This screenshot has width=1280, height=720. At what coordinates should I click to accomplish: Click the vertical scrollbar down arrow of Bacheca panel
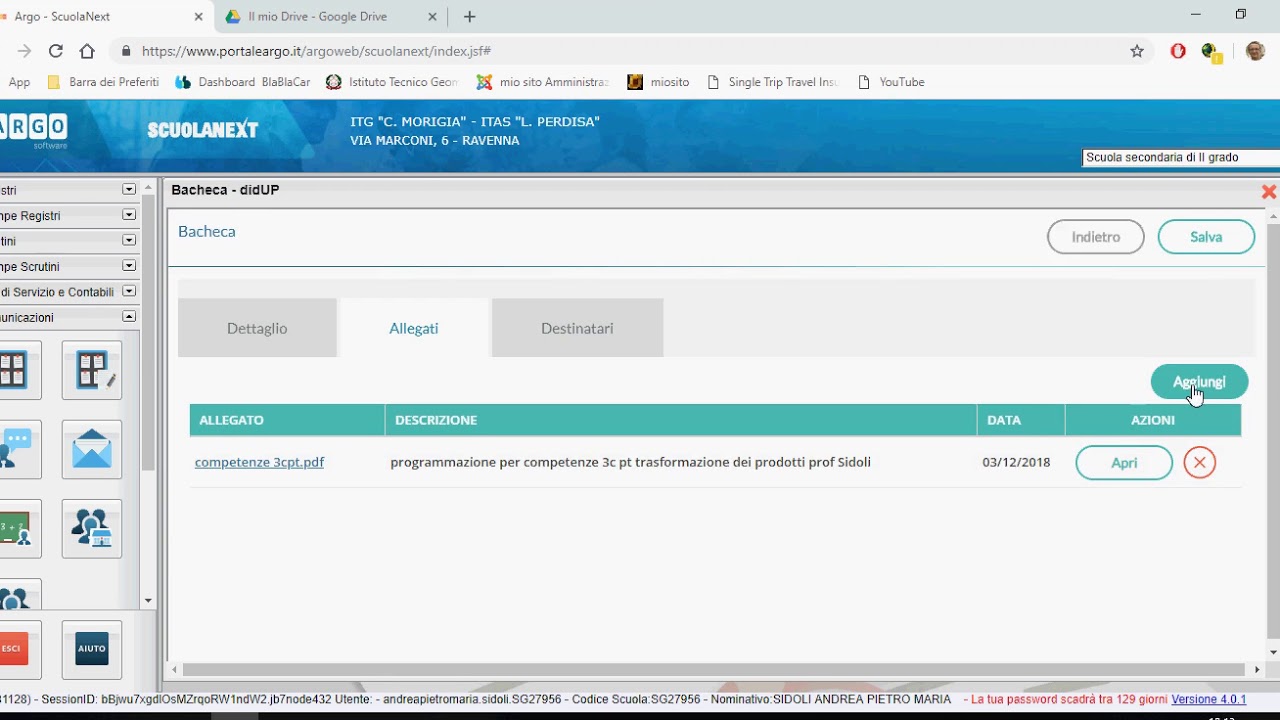(x=1273, y=652)
